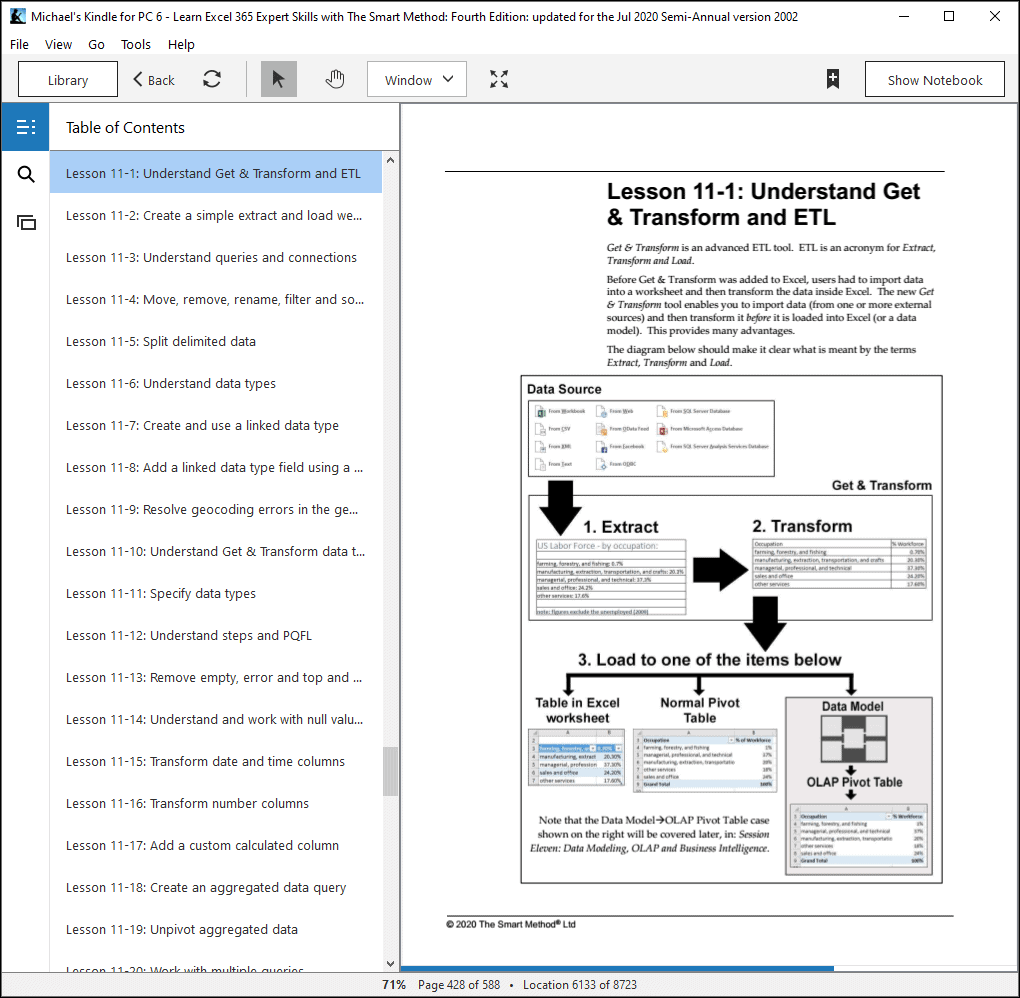Open the search magnifier in sidebar
1020x998 pixels.
point(25,174)
